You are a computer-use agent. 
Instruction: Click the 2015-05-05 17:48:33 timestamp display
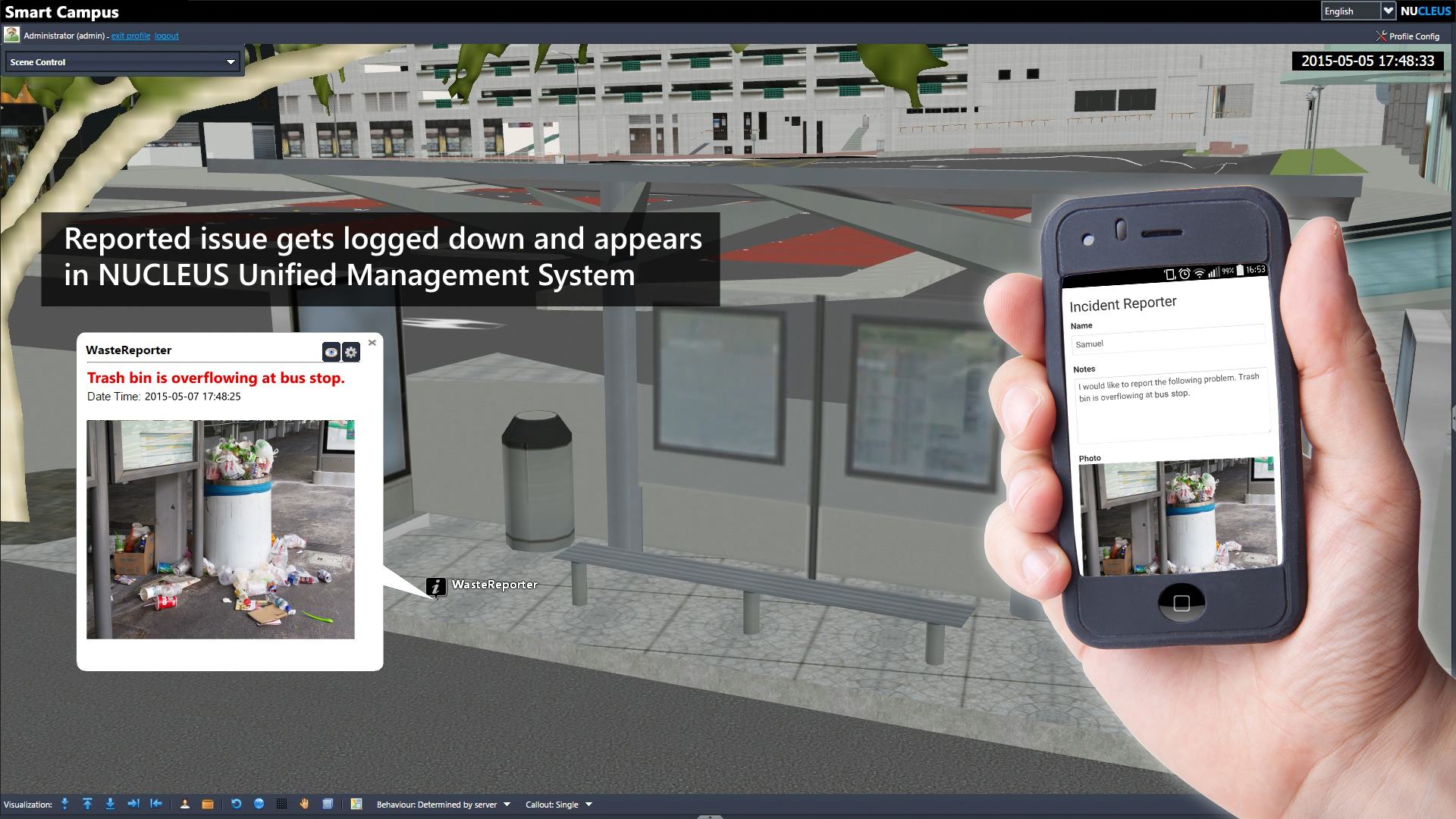point(1368,61)
